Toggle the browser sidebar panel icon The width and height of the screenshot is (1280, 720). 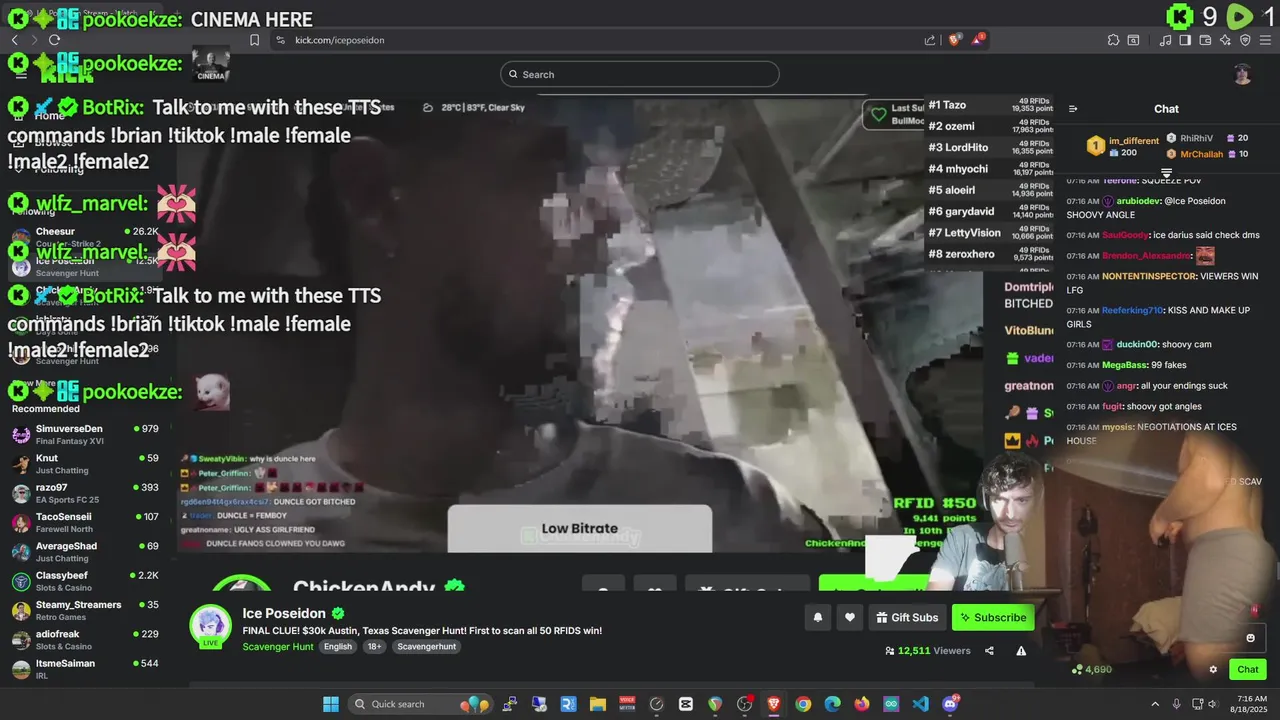pyautogui.click(x=1185, y=40)
